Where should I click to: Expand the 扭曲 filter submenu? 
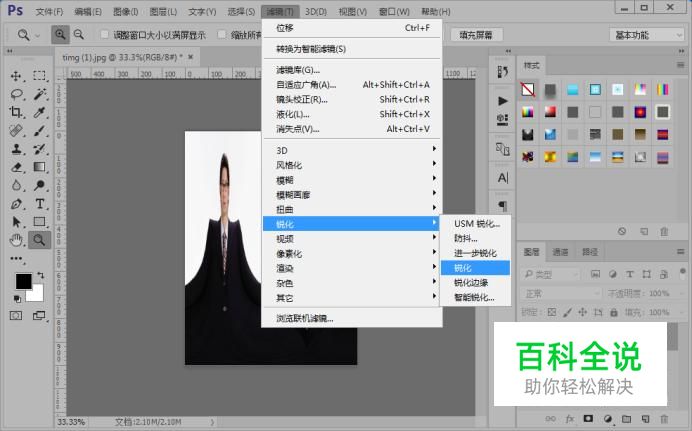coord(352,210)
